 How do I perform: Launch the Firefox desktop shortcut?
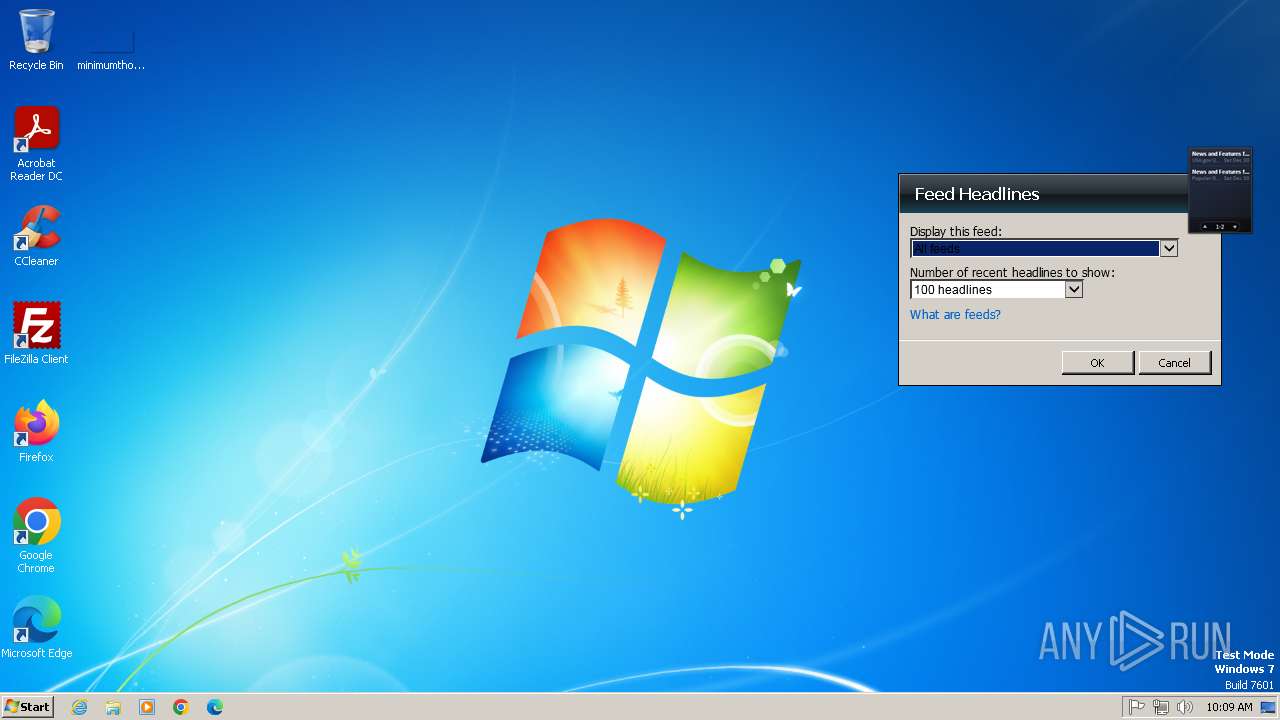pos(36,432)
